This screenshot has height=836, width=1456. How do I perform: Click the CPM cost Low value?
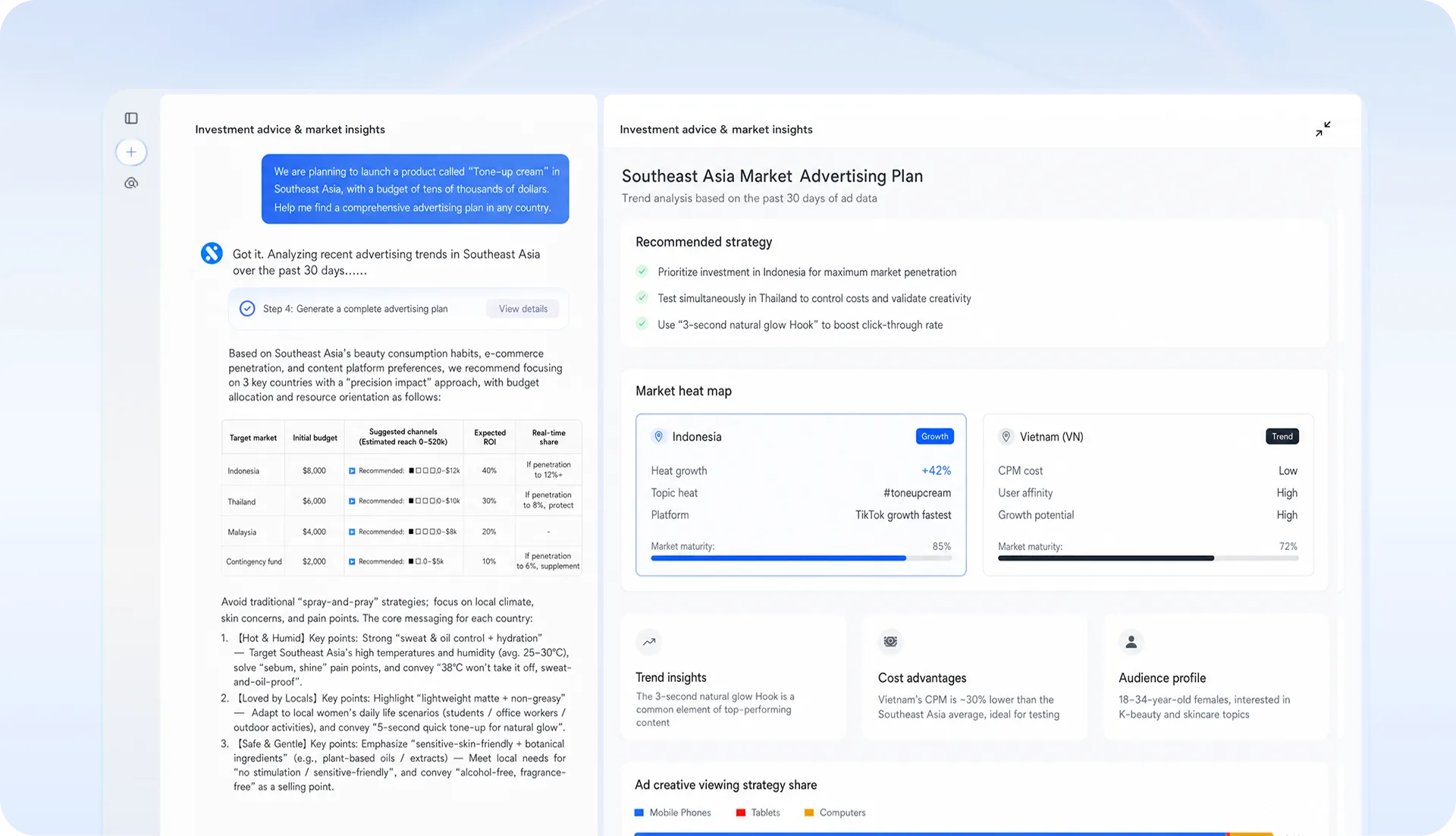click(1288, 471)
